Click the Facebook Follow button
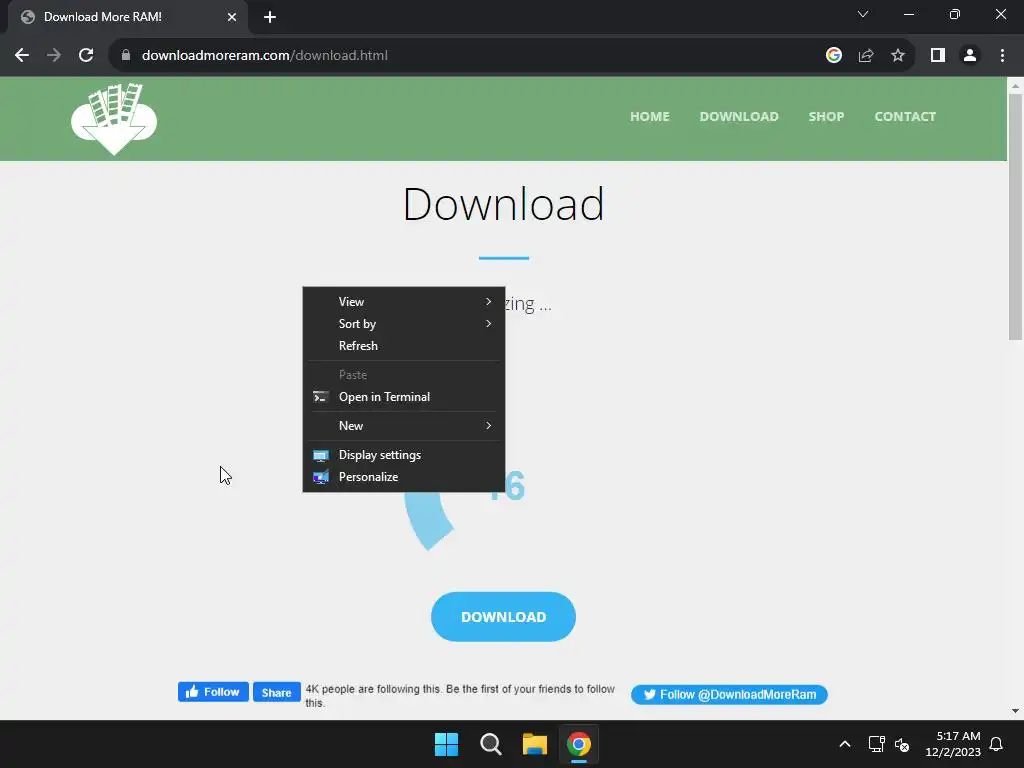The height and width of the screenshot is (768, 1024). 213,692
